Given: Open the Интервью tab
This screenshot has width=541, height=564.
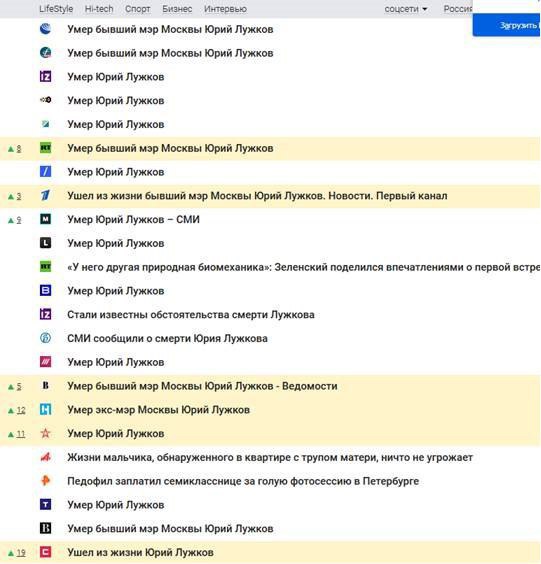Looking at the screenshot, I should (x=225, y=9).
